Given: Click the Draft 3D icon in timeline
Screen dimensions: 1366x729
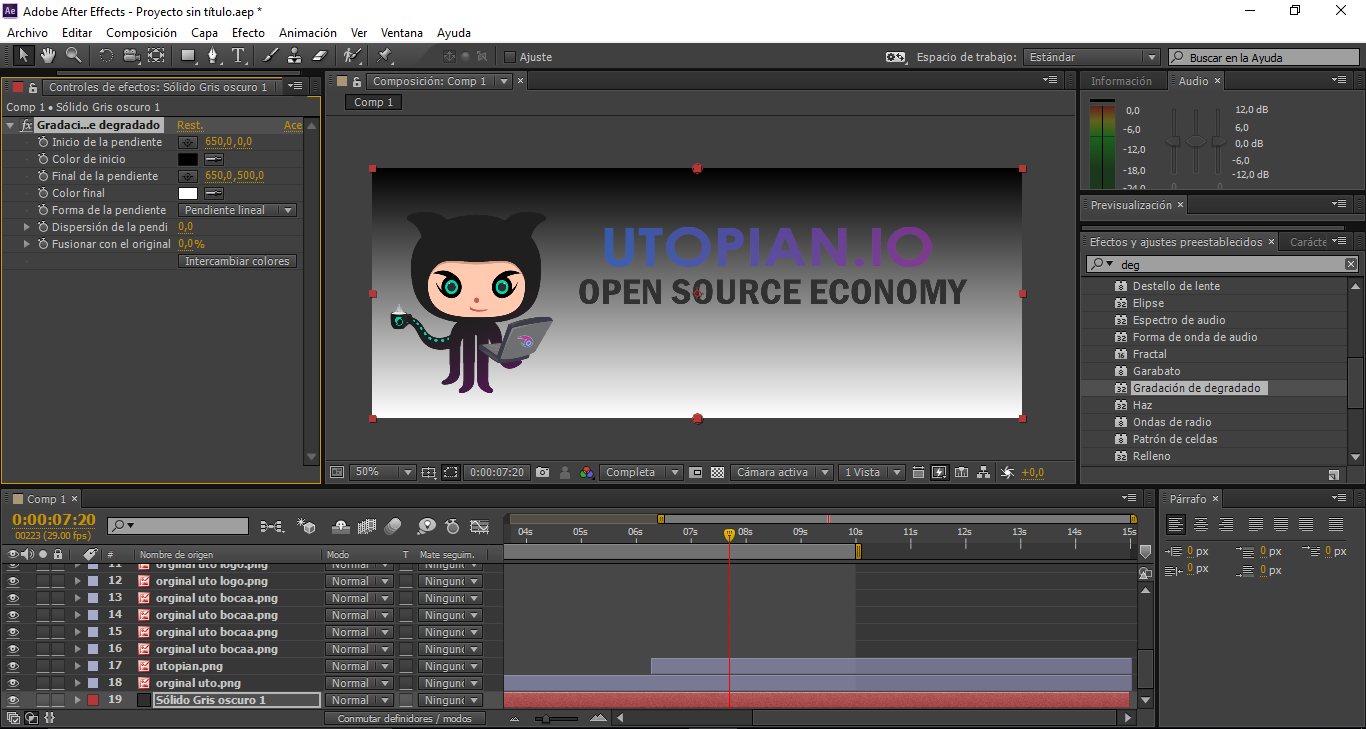Looking at the screenshot, I should point(307,526).
